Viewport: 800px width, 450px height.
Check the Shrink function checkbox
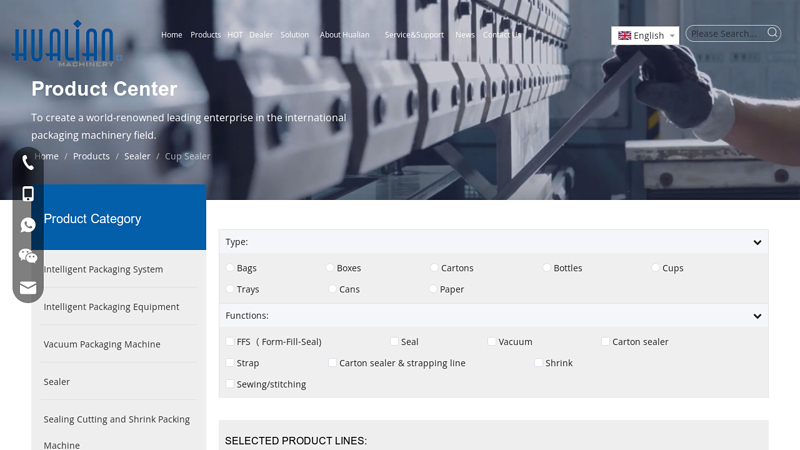click(539, 363)
